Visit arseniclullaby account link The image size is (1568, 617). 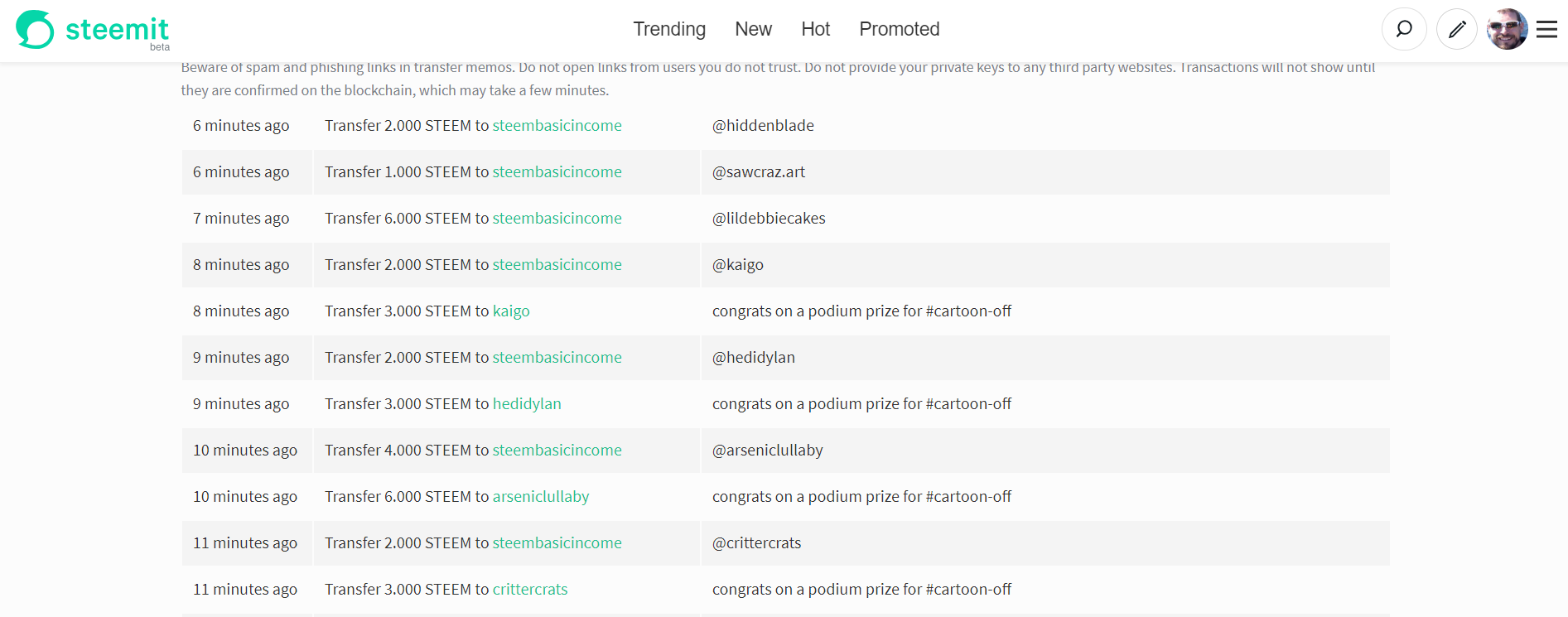tap(541, 496)
